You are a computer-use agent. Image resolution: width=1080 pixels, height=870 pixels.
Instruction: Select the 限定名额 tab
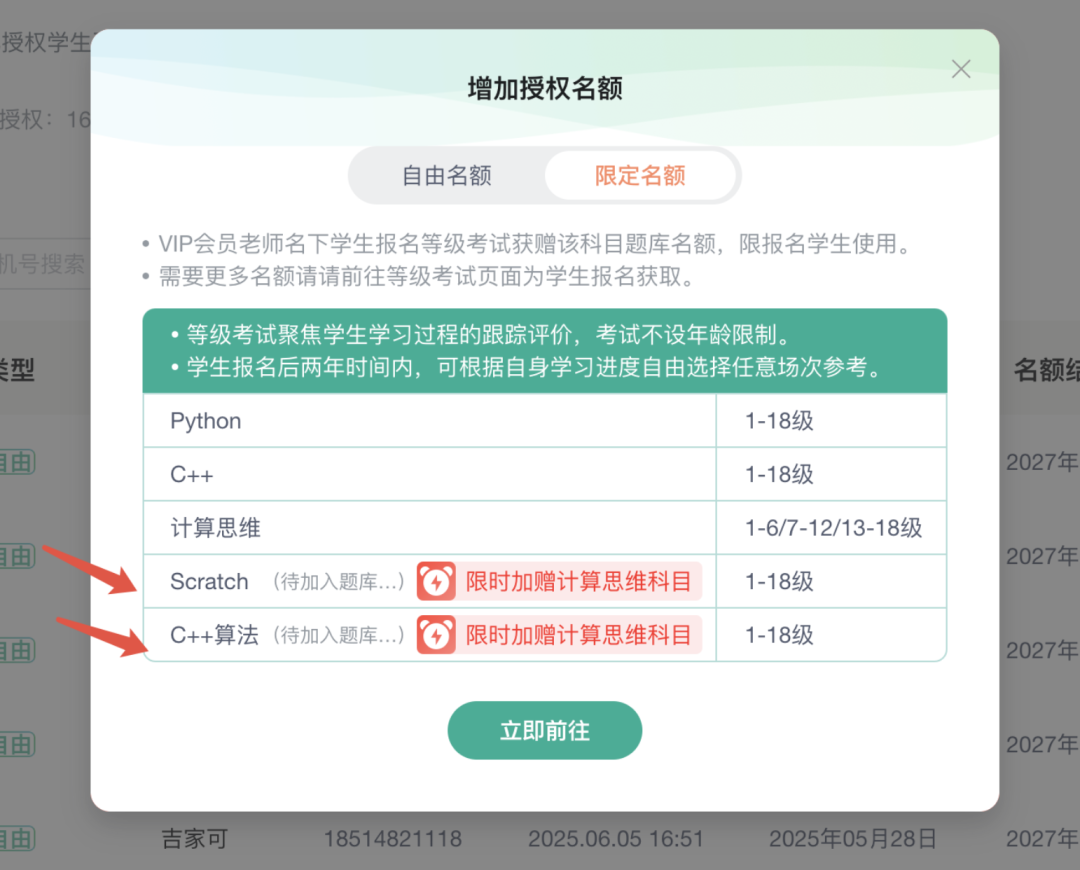click(x=640, y=176)
